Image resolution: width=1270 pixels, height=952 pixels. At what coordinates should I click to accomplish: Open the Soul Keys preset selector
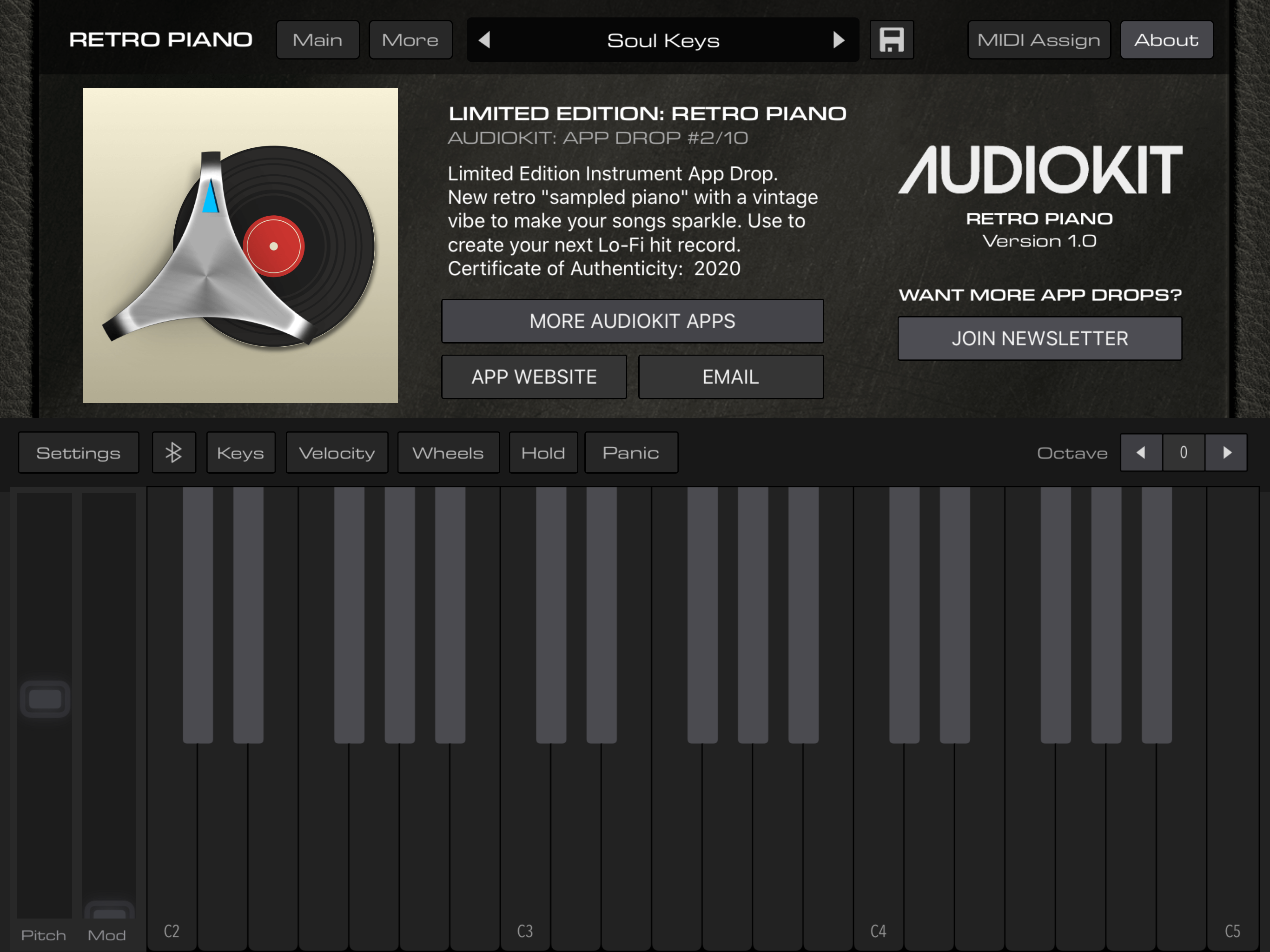pos(662,40)
